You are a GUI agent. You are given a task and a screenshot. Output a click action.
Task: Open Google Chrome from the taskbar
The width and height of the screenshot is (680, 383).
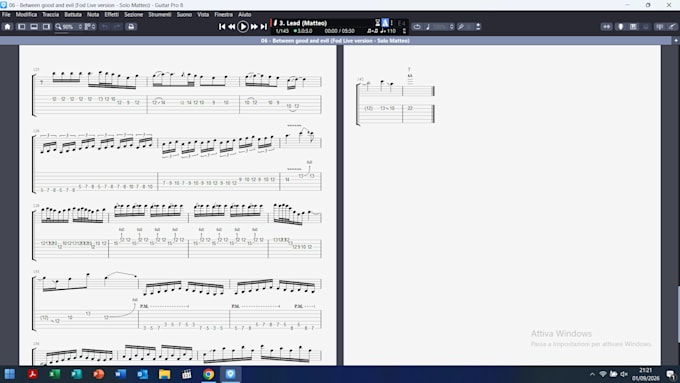pyautogui.click(x=209, y=374)
